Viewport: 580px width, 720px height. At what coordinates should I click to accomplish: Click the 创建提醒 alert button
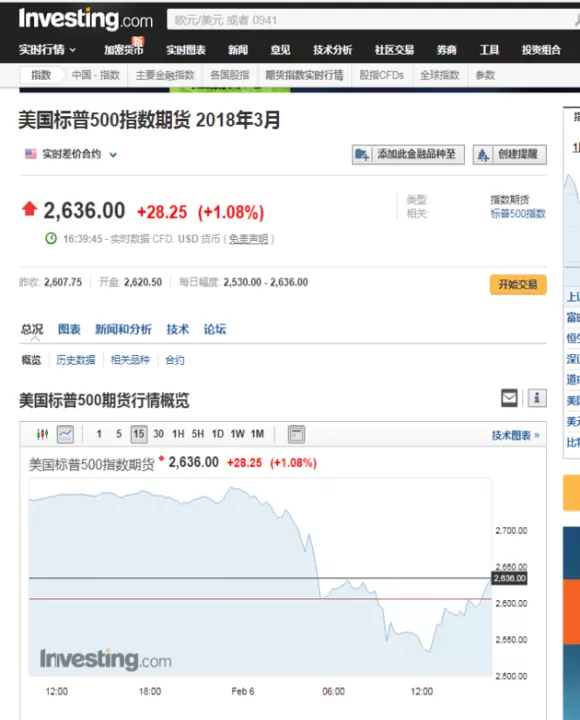(x=510, y=154)
